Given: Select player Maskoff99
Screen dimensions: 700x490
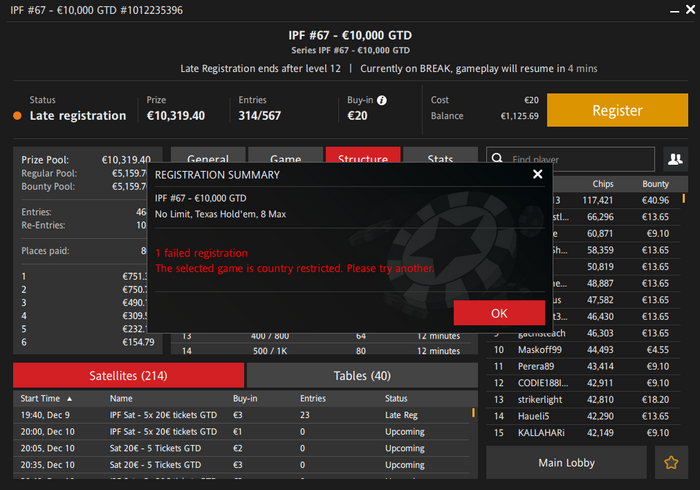Looking at the screenshot, I should pos(584,349).
